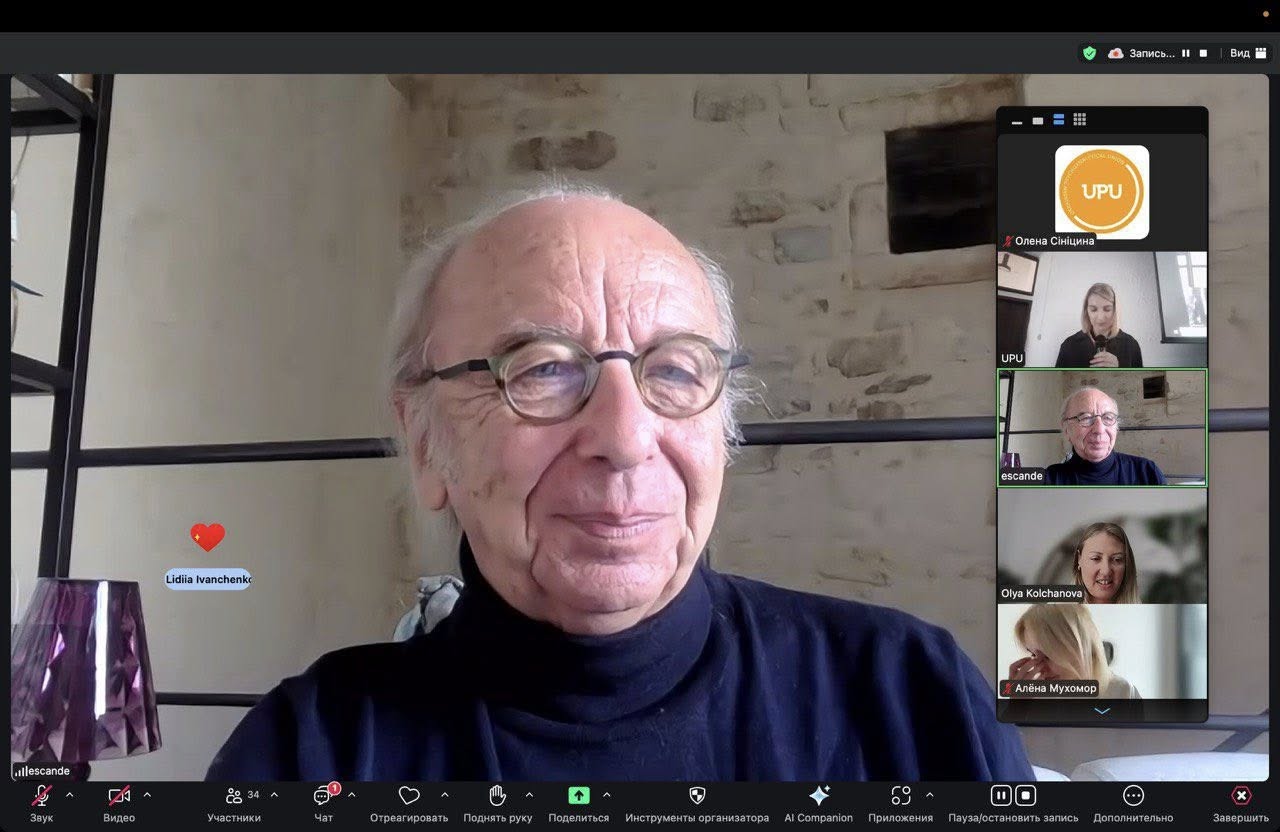Unmute microphone via Звук button
This screenshot has height=832, width=1280.
(x=42, y=796)
